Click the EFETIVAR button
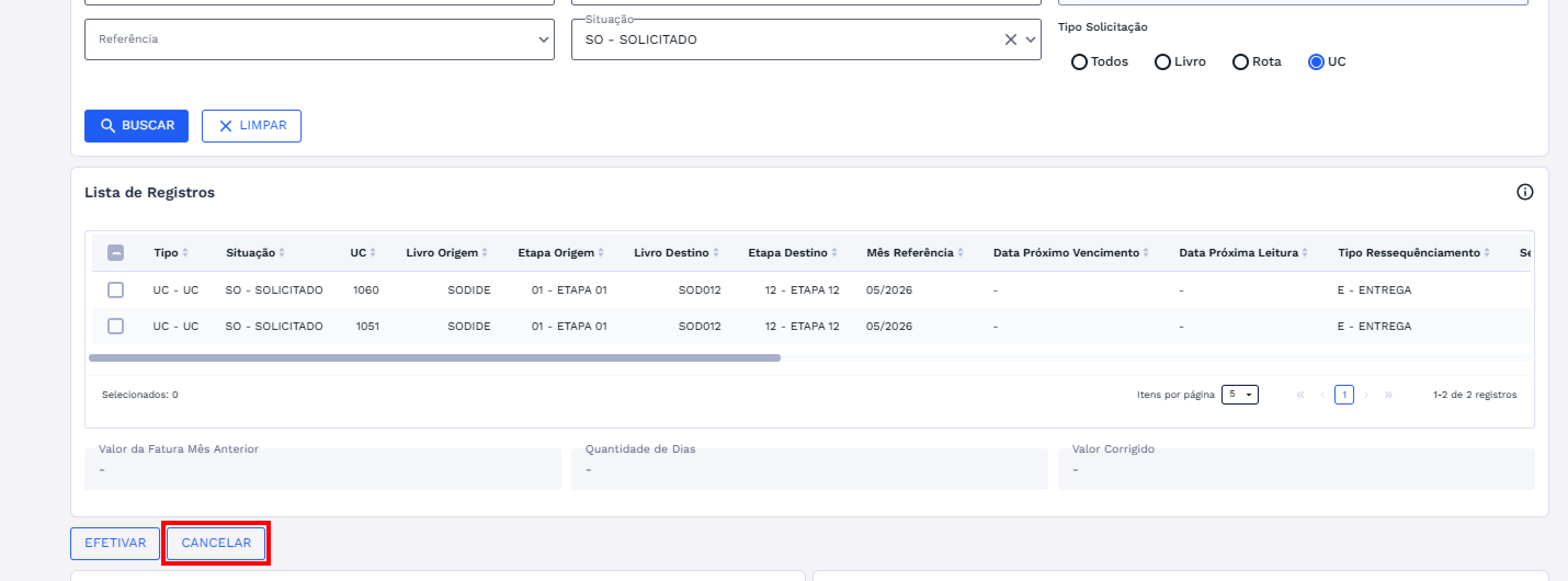 coord(115,543)
